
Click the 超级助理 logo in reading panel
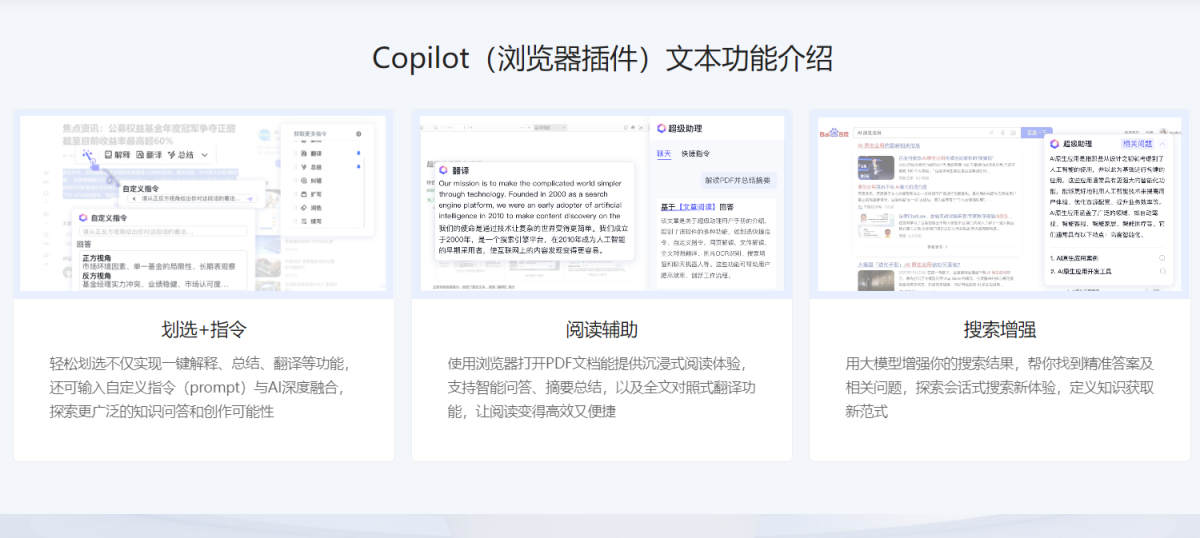[662, 128]
